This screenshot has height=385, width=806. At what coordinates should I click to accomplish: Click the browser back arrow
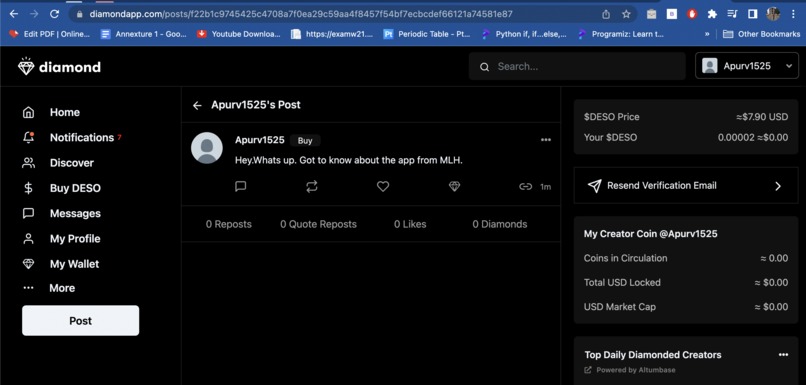pyautogui.click(x=14, y=14)
